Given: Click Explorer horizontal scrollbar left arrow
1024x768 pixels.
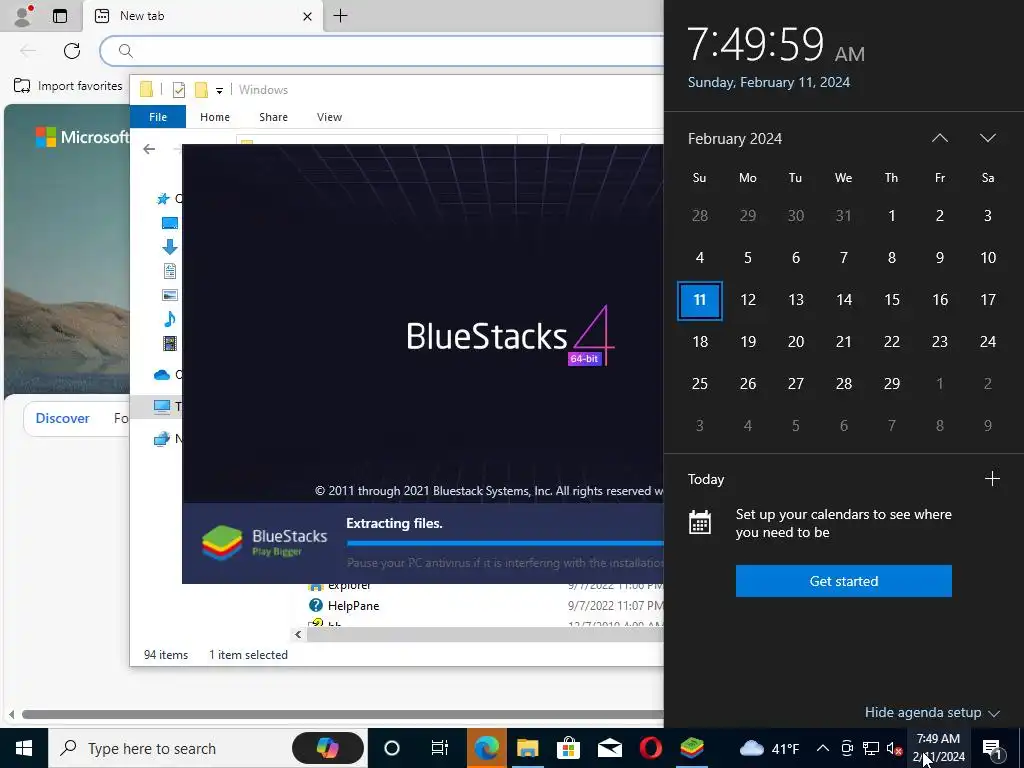Looking at the screenshot, I should click(298, 634).
